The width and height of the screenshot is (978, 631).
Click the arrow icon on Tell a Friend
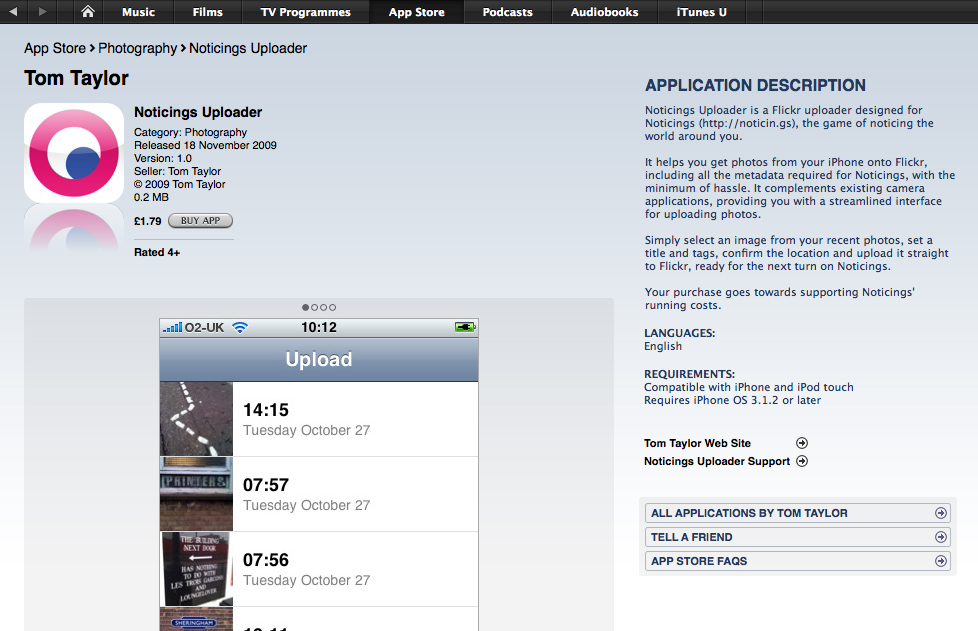tap(940, 537)
